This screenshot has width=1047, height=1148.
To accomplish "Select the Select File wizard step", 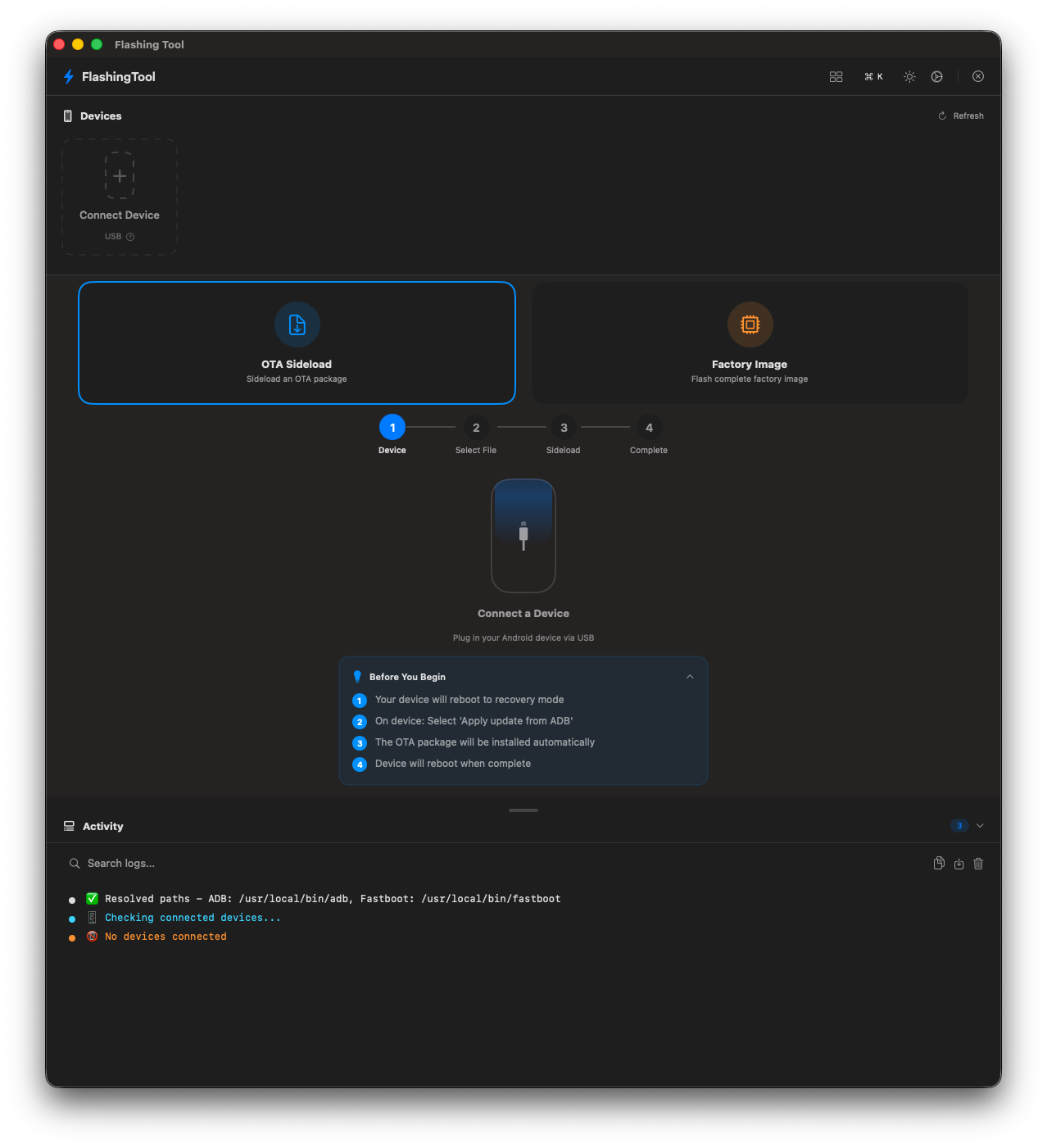I will pos(476,427).
